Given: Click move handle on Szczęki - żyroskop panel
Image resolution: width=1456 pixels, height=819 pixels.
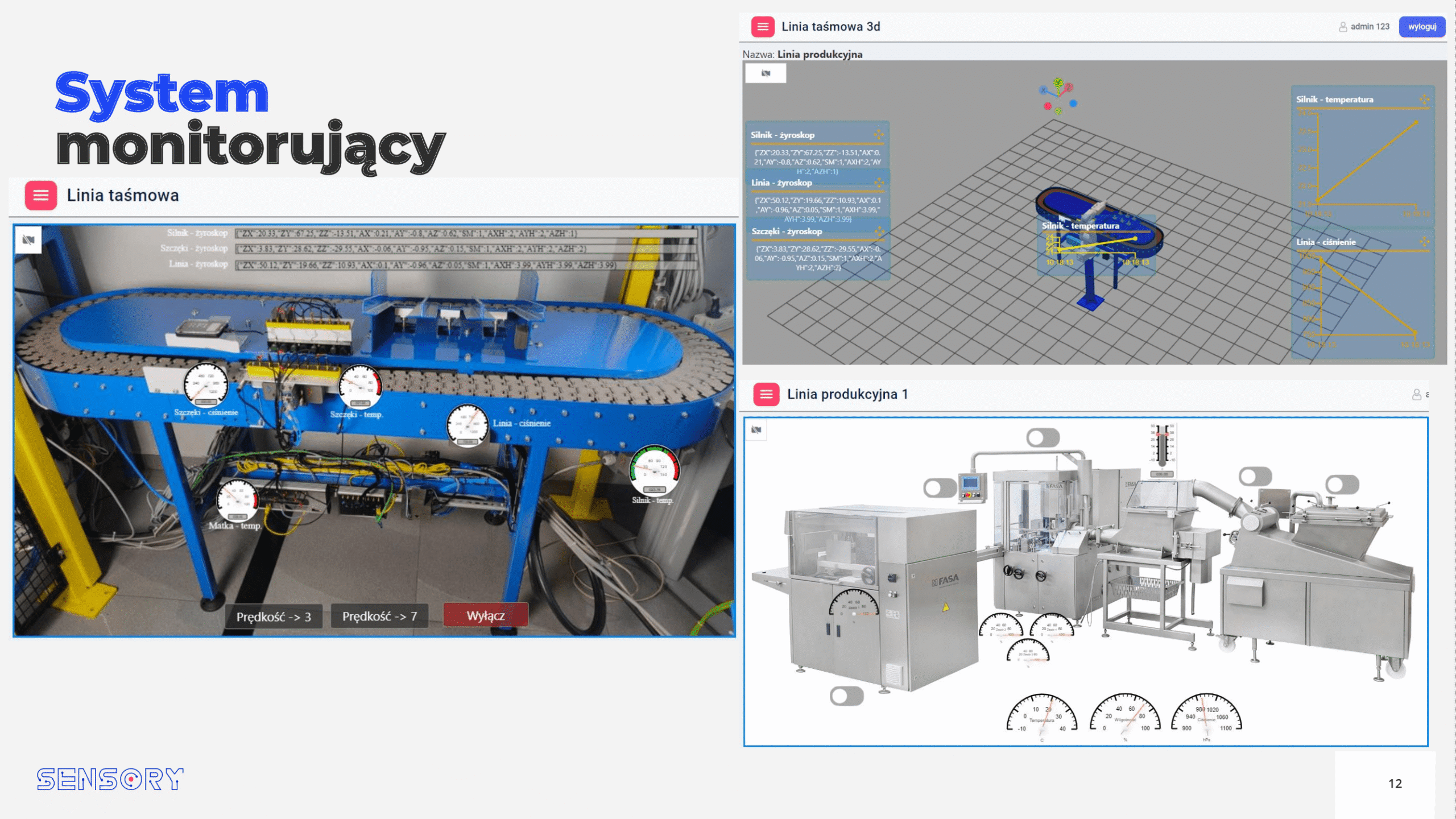Looking at the screenshot, I should (x=879, y=231).
